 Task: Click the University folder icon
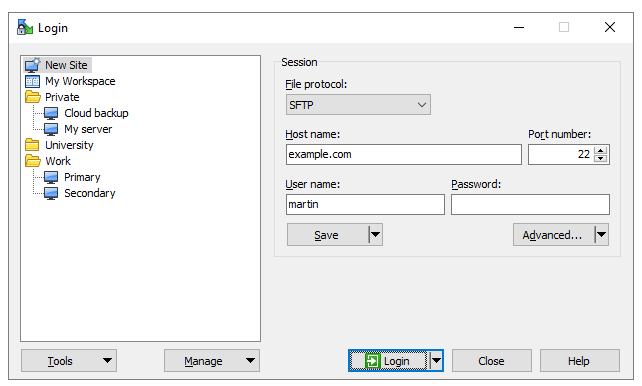click(32, 145)
